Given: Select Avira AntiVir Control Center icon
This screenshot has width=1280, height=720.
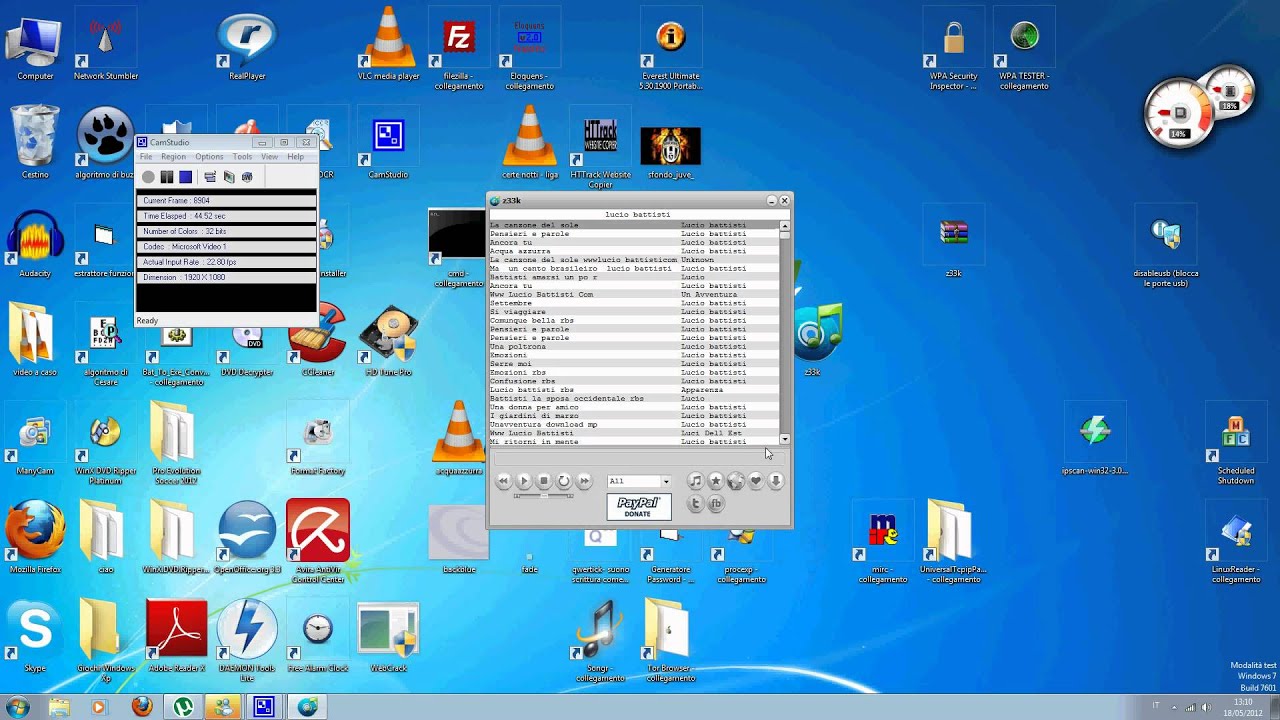Looking at the screenshot, I should coord(318,540).
